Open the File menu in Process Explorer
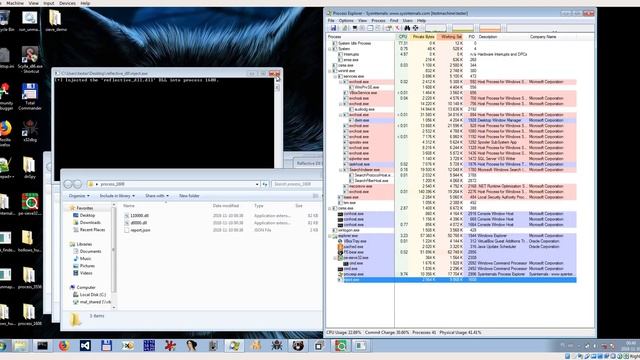 click(x=331, y=20)
